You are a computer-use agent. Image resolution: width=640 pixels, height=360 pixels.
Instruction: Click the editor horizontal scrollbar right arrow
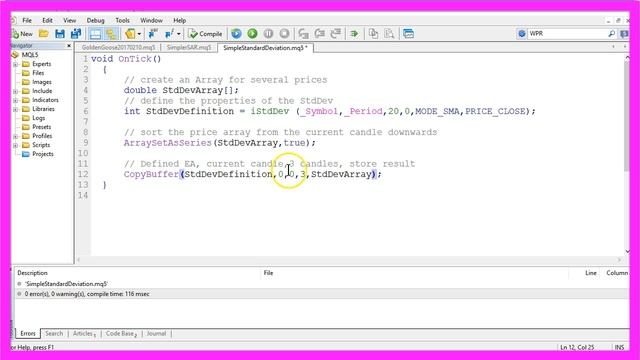point(620,260)
